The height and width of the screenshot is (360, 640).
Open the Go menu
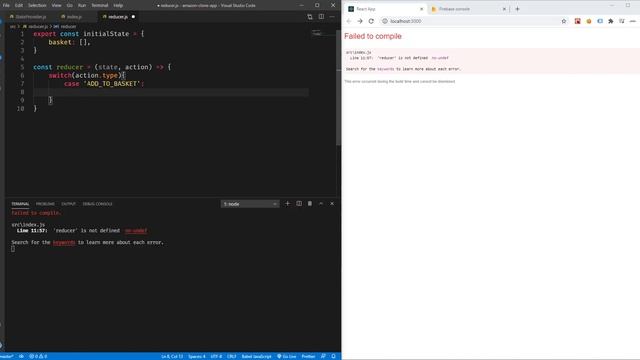pyautogui.click(x=70, y=5)
